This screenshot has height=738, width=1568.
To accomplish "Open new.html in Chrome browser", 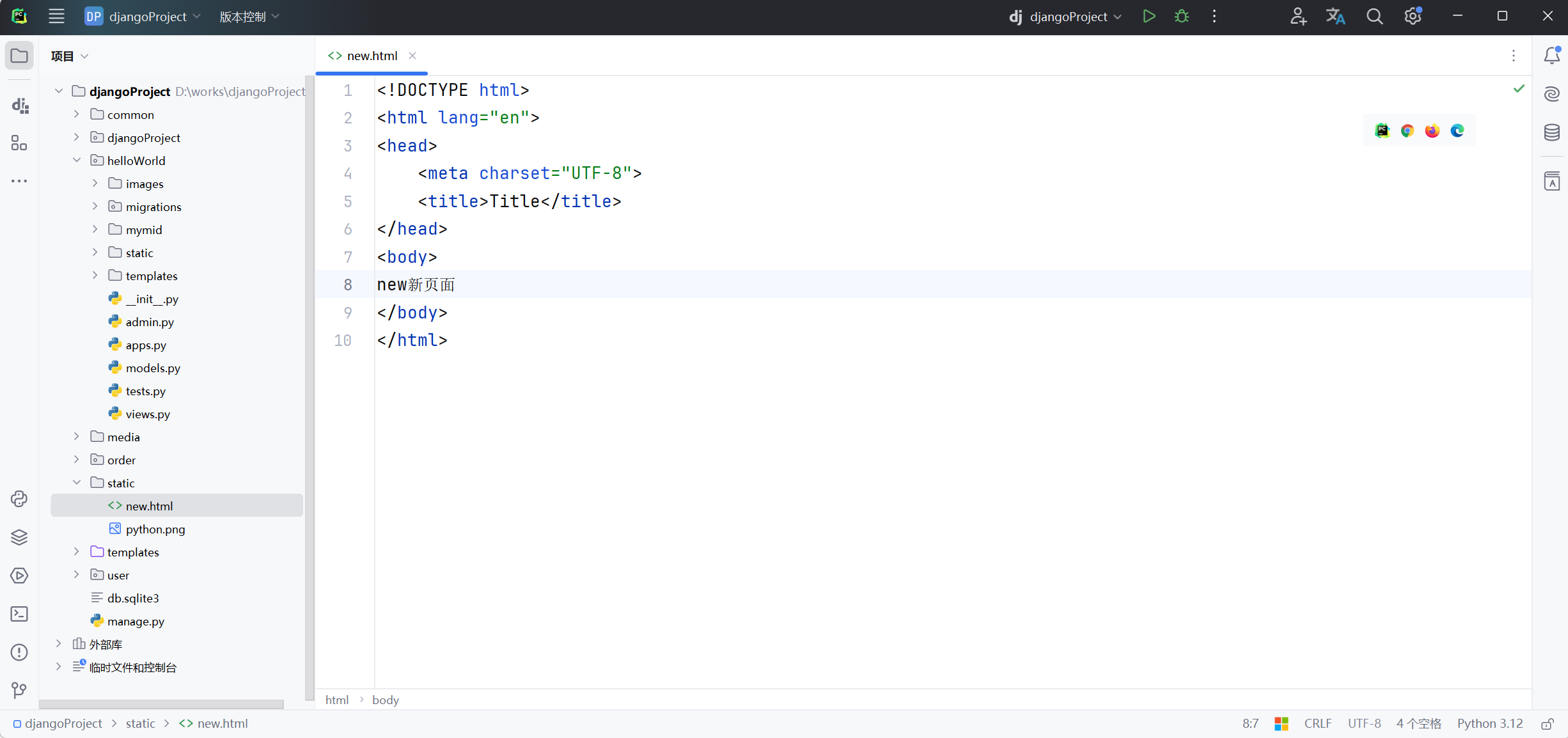I will click(1407, 130).
